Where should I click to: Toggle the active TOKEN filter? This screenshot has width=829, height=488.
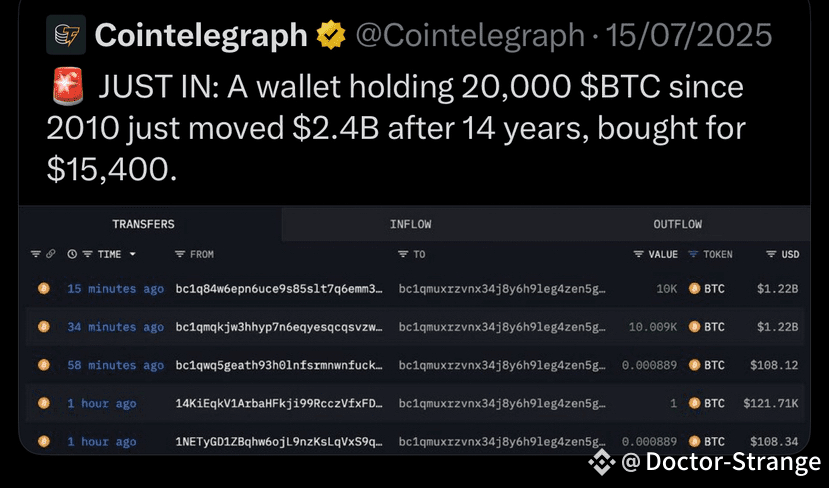point(693,254)
